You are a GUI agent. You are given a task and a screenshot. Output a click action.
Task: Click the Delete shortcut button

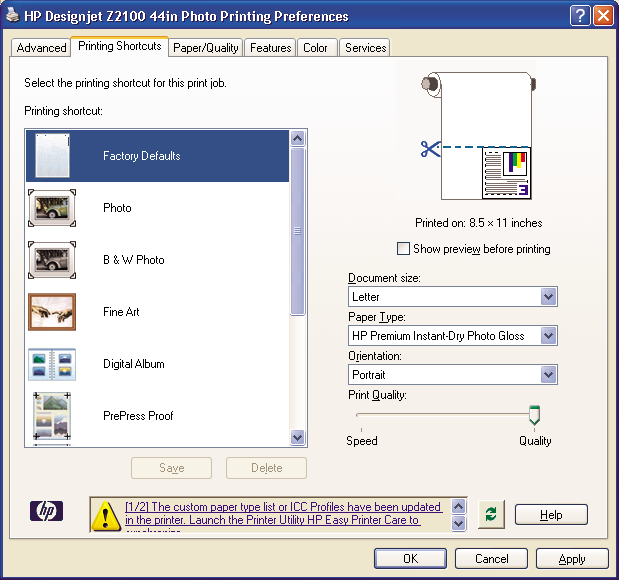coord(266,468)
